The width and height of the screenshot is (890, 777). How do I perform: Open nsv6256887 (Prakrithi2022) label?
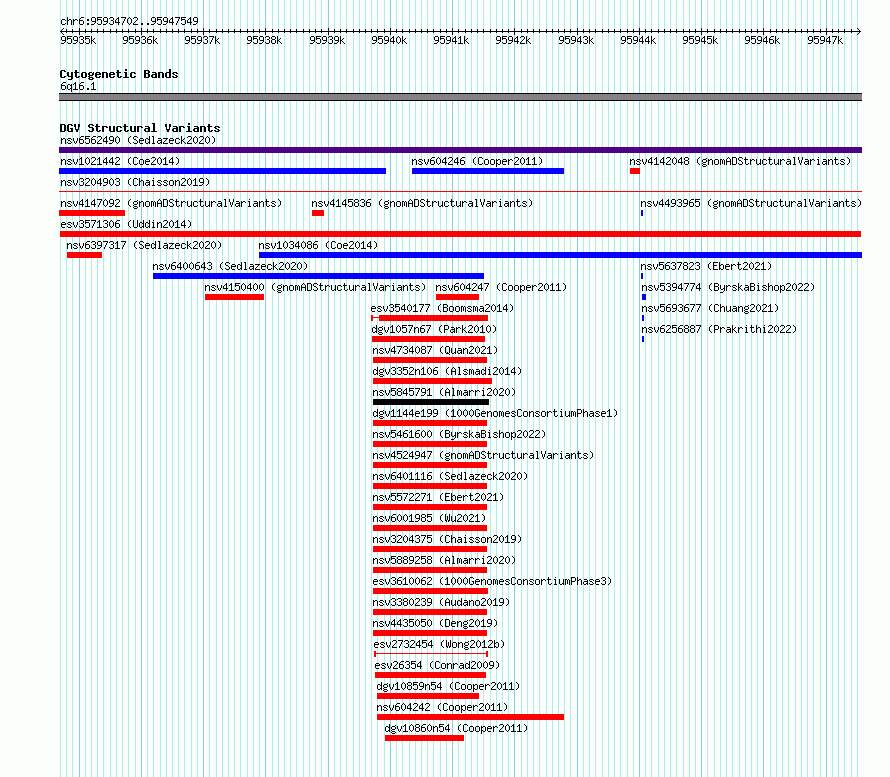(x=719, y=329)
